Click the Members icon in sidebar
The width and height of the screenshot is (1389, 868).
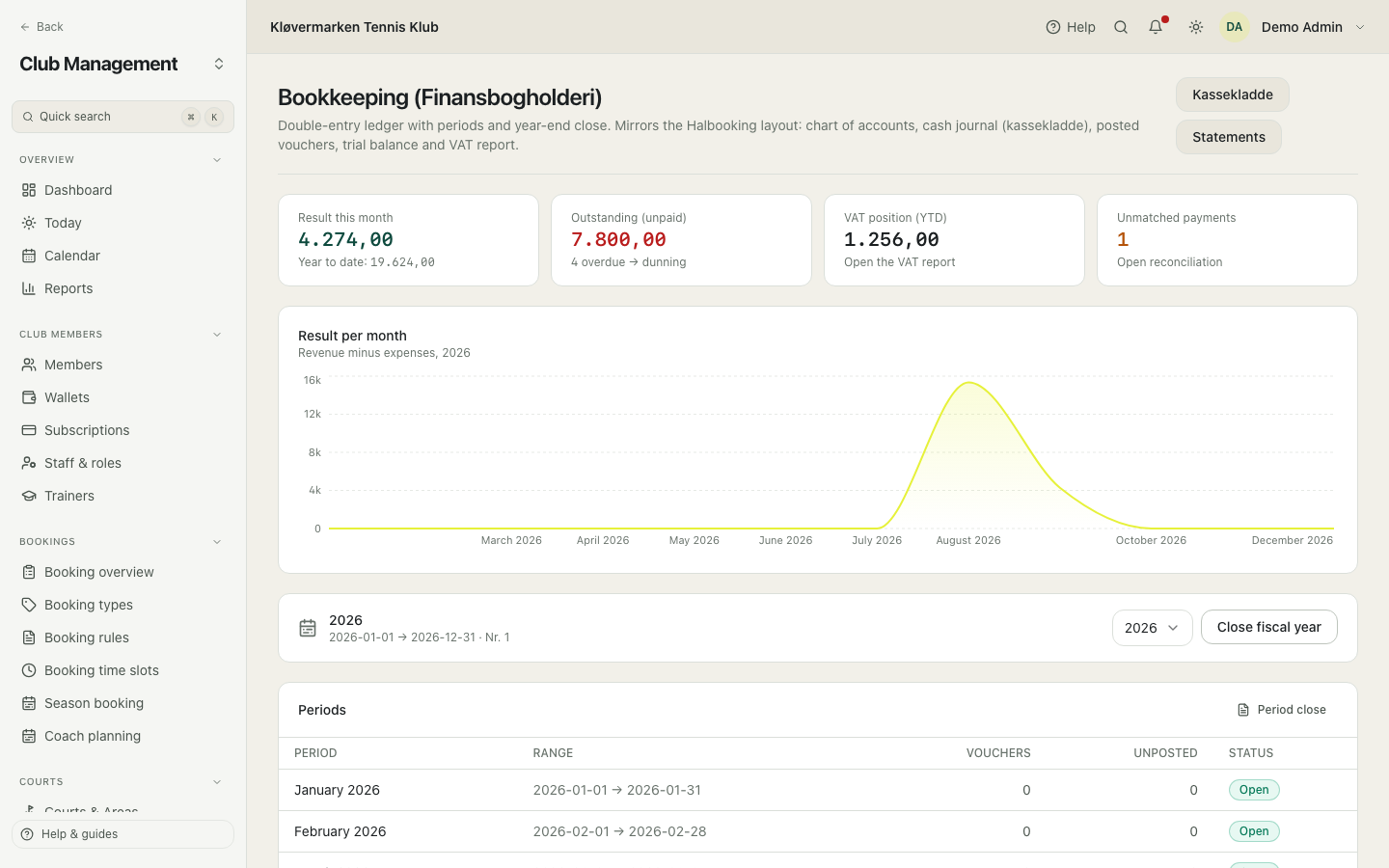click(x=29, y=365)
